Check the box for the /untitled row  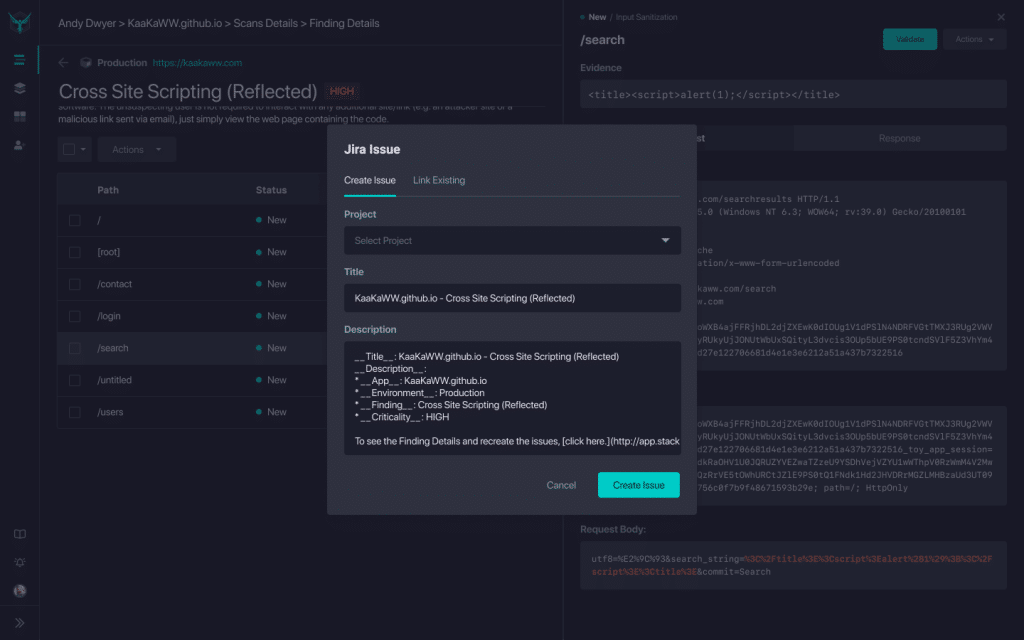[x=74, y=380]
